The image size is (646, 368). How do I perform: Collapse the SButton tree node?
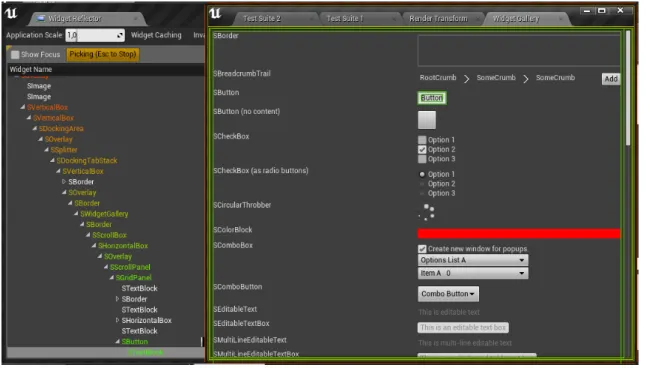point(117,342)
